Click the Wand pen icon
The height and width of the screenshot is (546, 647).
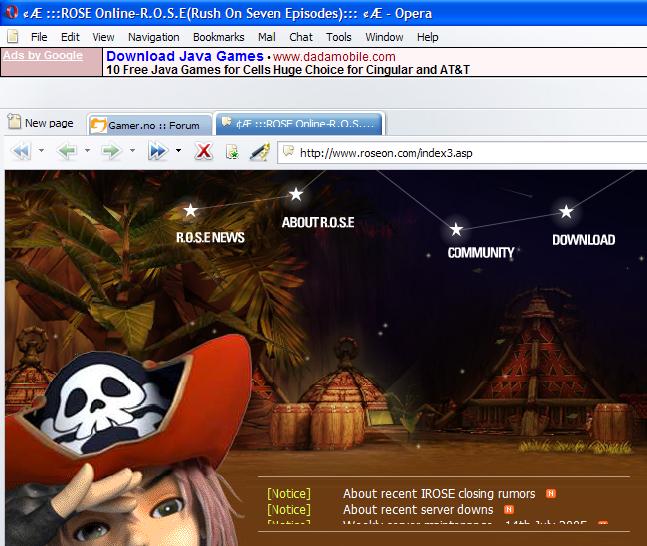pyautogui.click(x=260, y=151)
